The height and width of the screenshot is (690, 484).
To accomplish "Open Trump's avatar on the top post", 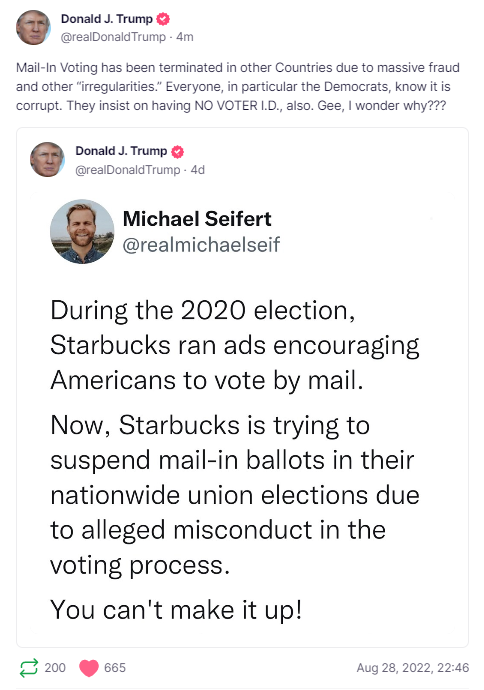I will pos(33,27).
